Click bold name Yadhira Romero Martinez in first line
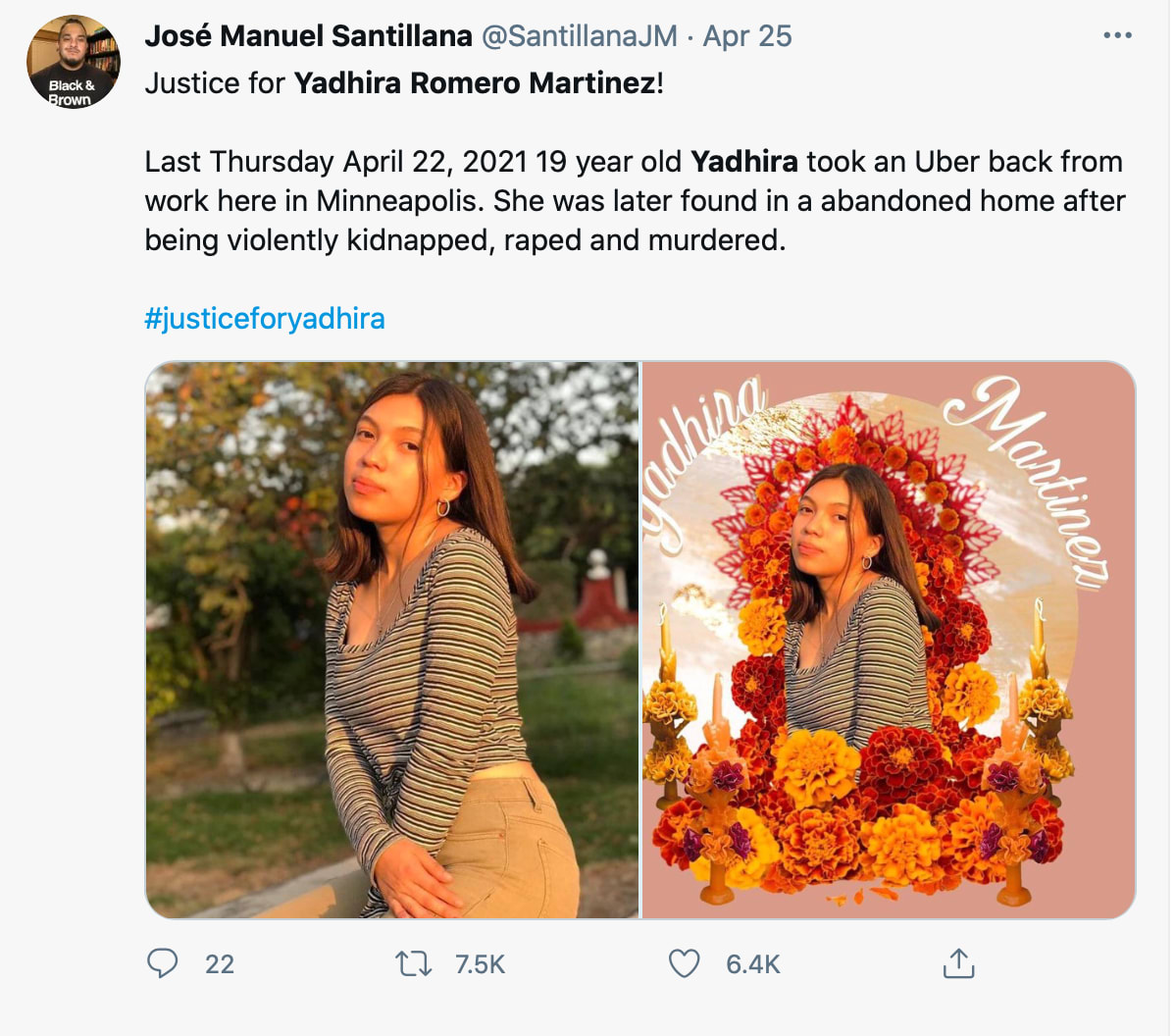Viewport: 1175px width, 1036px height. click(x=475, y=83)
